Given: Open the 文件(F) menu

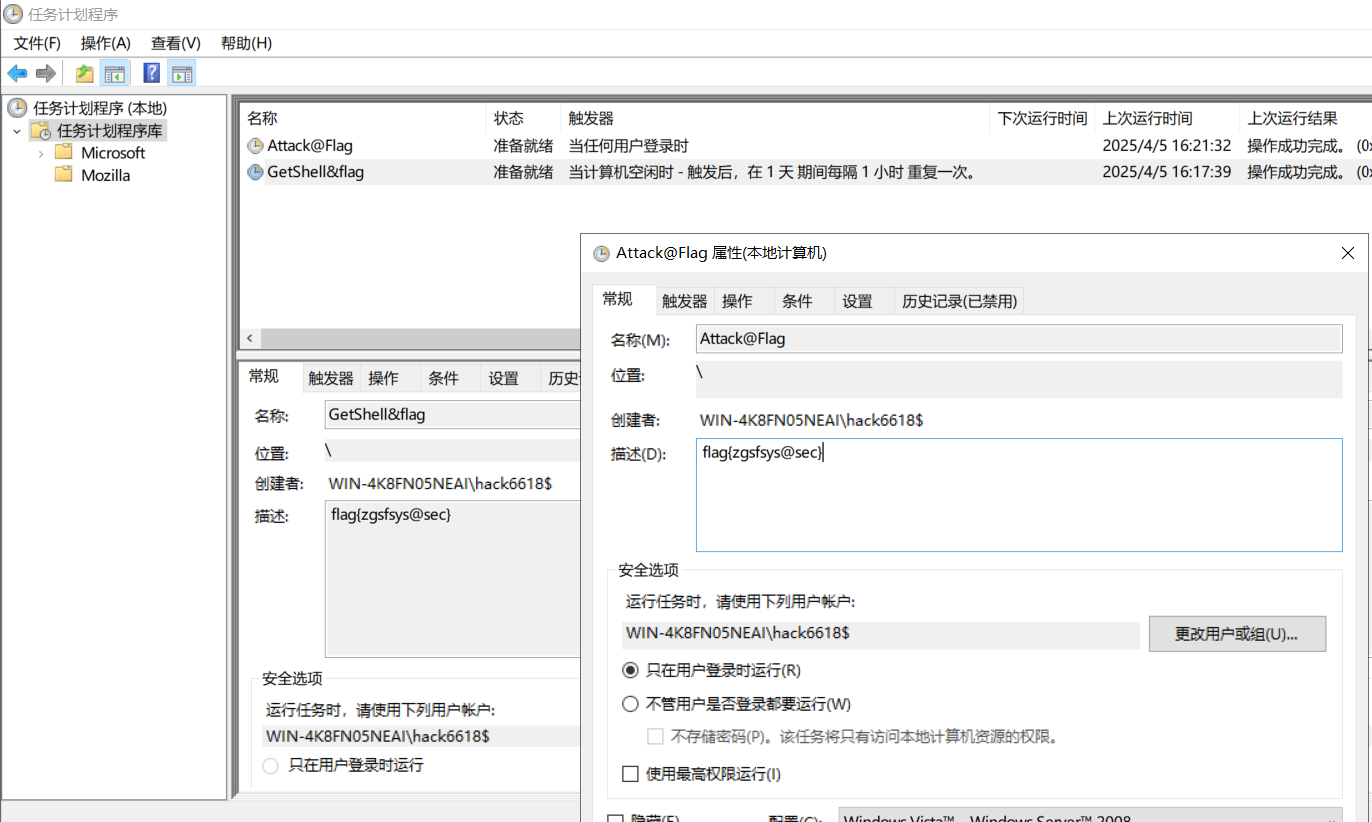Looking at the screenshot, I should [37, 43].
